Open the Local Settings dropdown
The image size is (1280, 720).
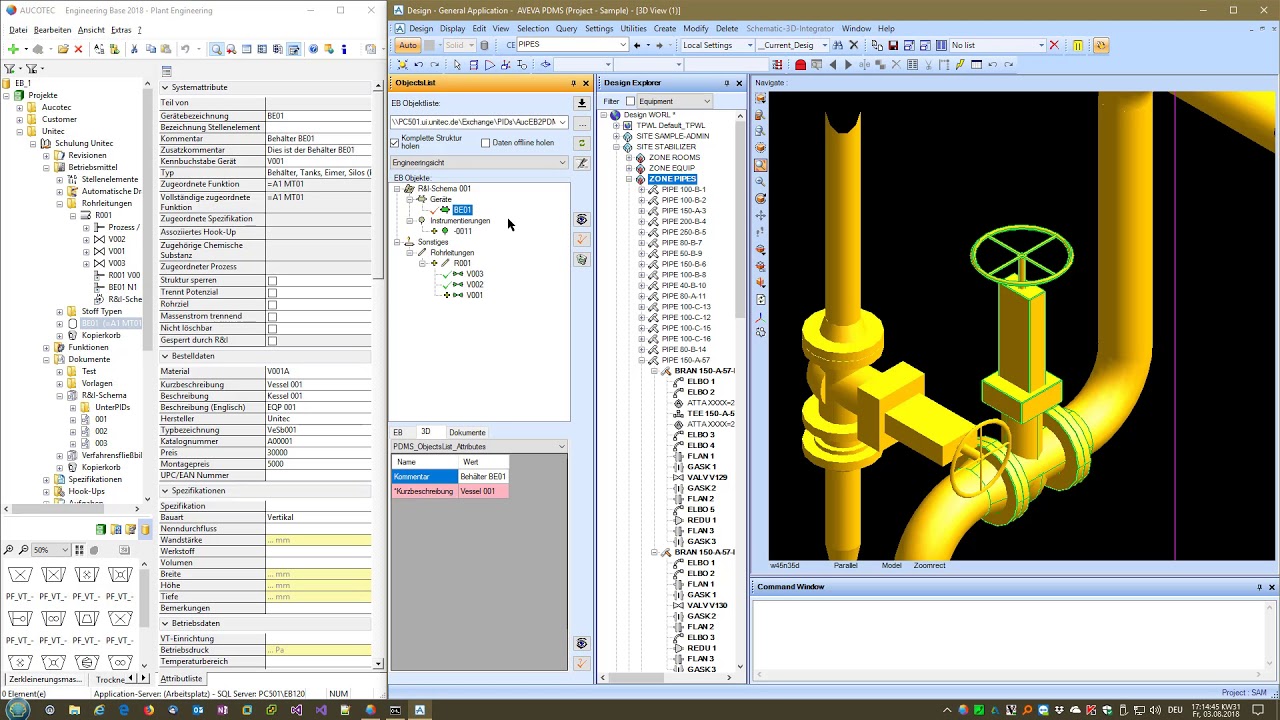click(x=749, y=45)
